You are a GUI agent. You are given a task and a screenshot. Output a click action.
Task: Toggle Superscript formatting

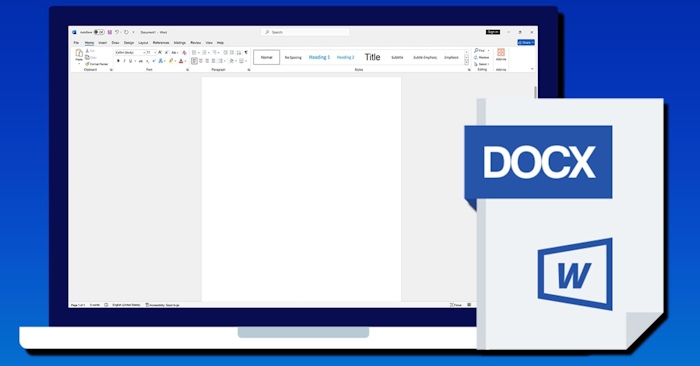tap(154, 61)
